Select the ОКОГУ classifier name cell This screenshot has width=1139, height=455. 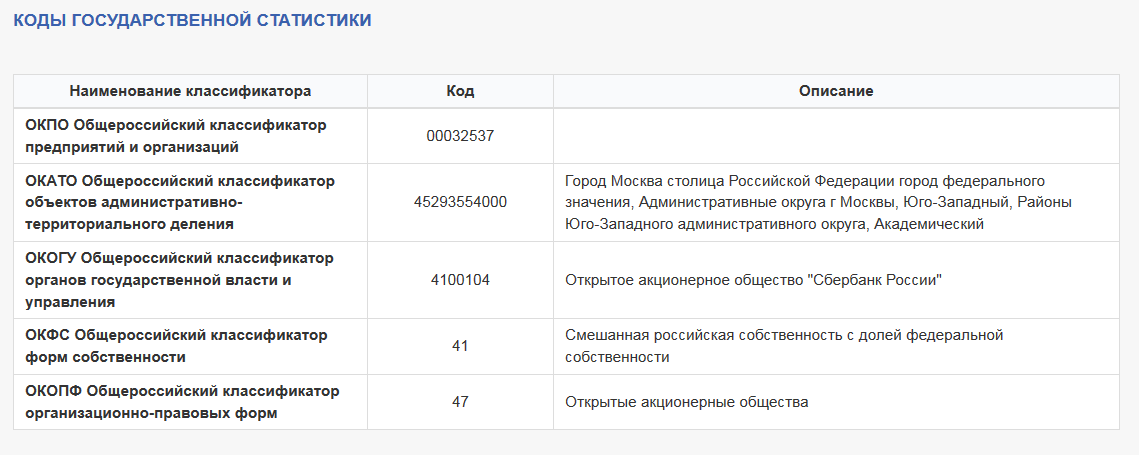pos(190,280)
